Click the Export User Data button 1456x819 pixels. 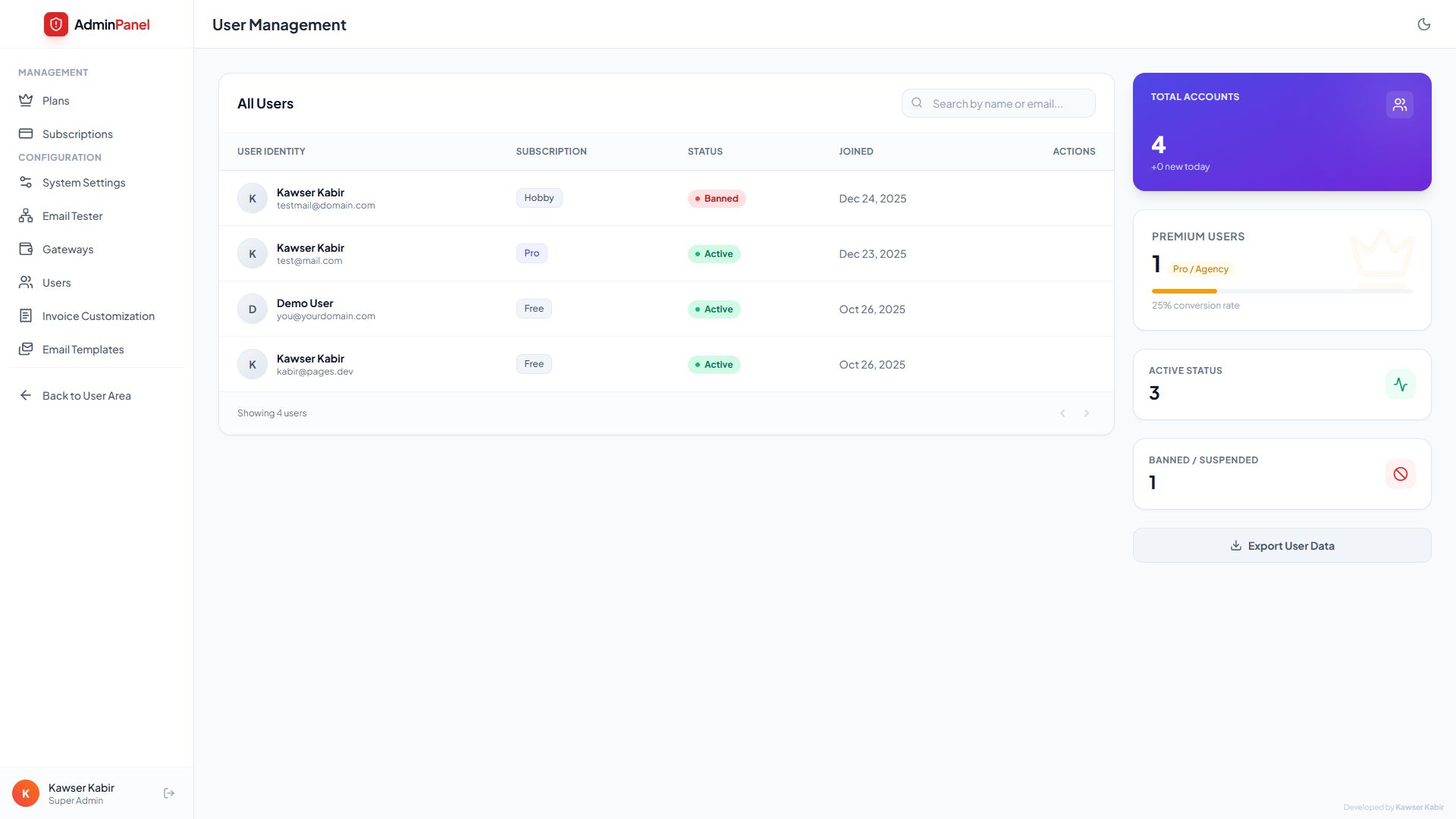pos(1282,546)
